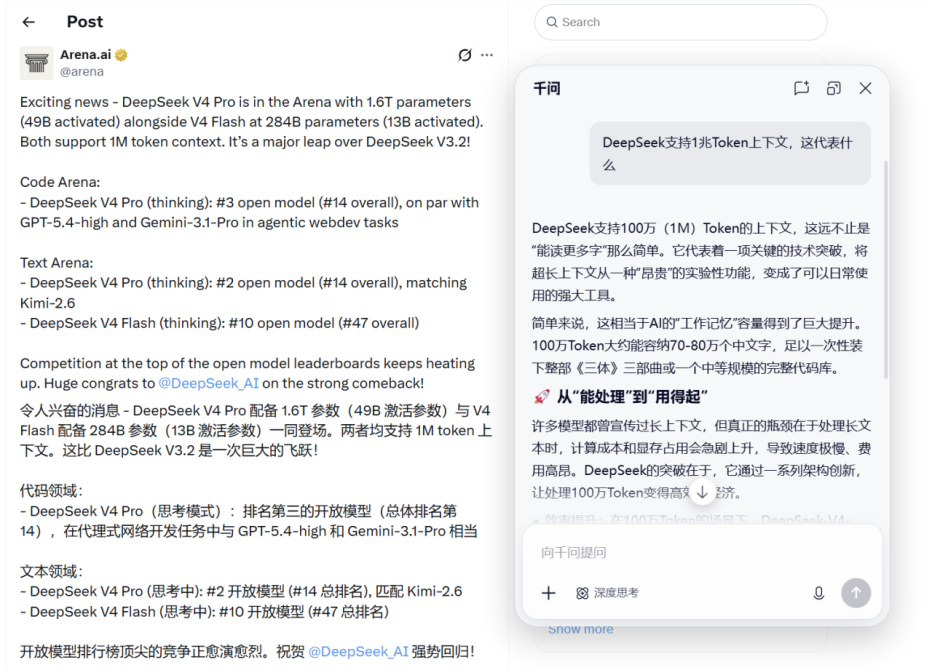
Task: Click Arena.ai verified badge
Action: (x=121, y=55)
